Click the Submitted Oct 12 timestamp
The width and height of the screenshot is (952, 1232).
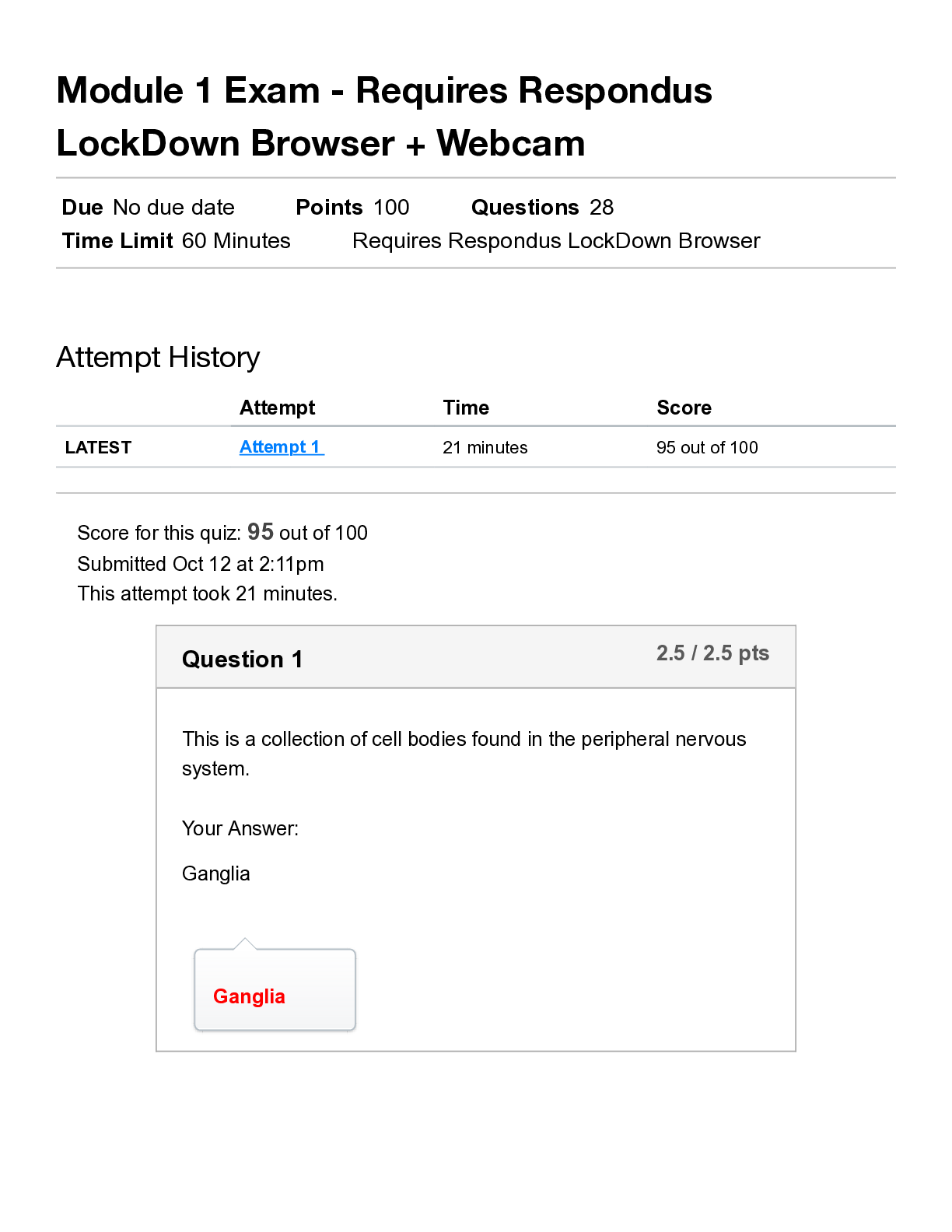pos(201,564)
